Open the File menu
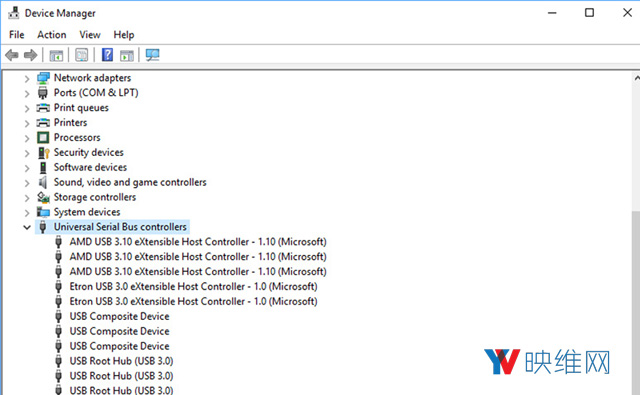The width and height of the screenshot is (640, 395). click(17, 35)
